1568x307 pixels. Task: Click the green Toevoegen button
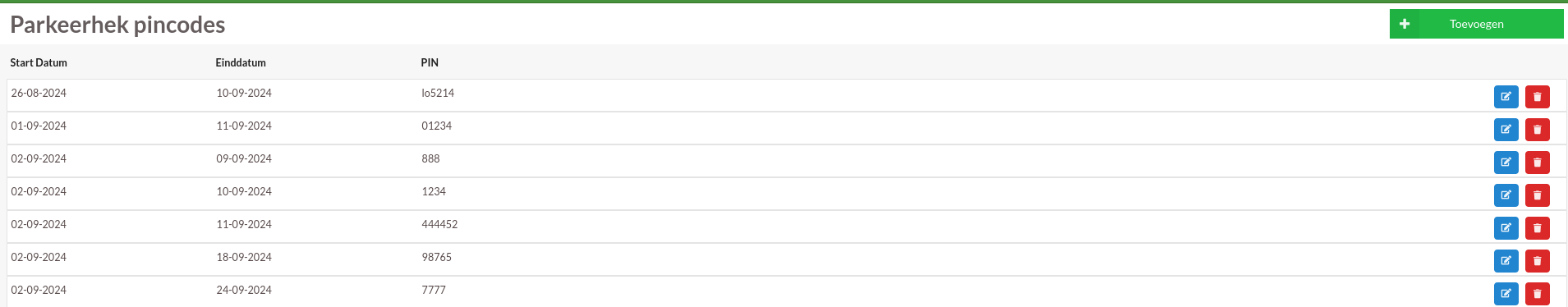1476,24
